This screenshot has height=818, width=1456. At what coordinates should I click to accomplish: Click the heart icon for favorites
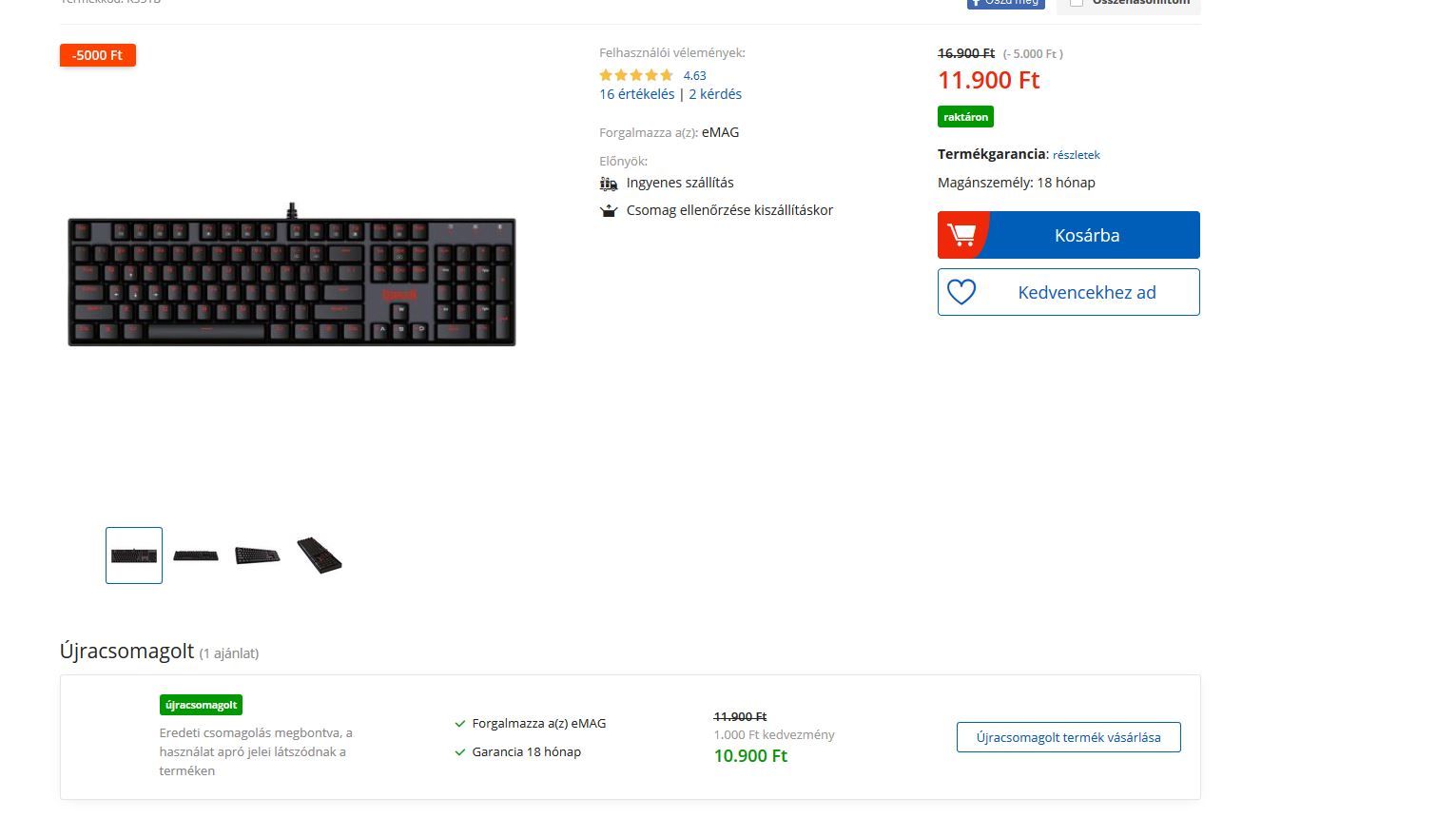point(961,292)
